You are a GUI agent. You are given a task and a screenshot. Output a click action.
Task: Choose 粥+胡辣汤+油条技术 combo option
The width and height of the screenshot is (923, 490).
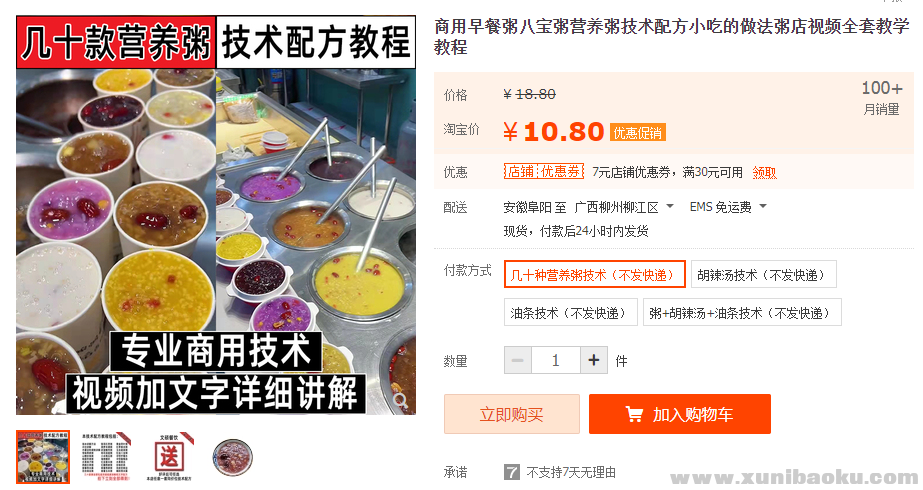coord(742,312)
